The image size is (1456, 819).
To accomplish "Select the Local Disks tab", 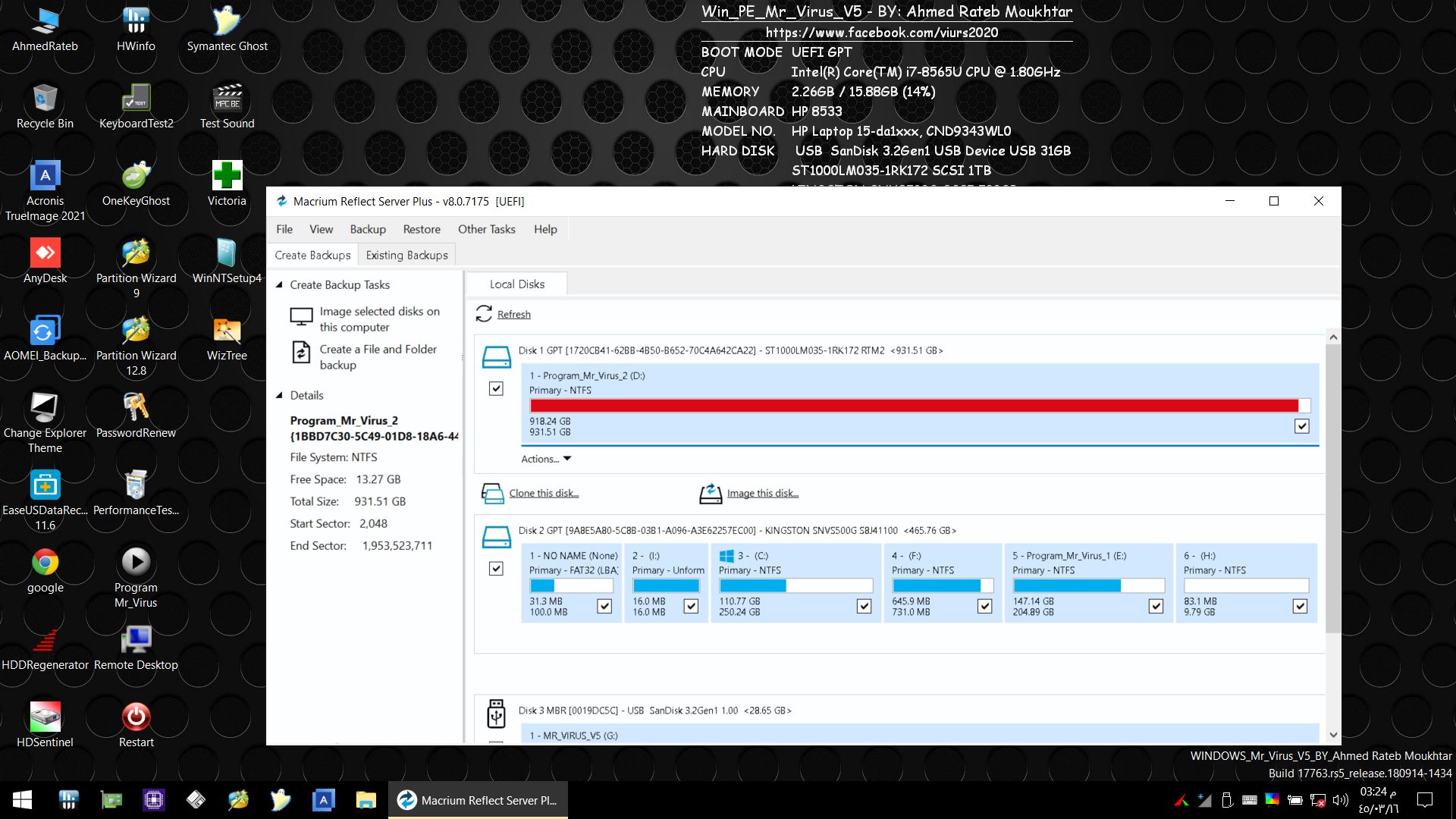I will 516,284.
